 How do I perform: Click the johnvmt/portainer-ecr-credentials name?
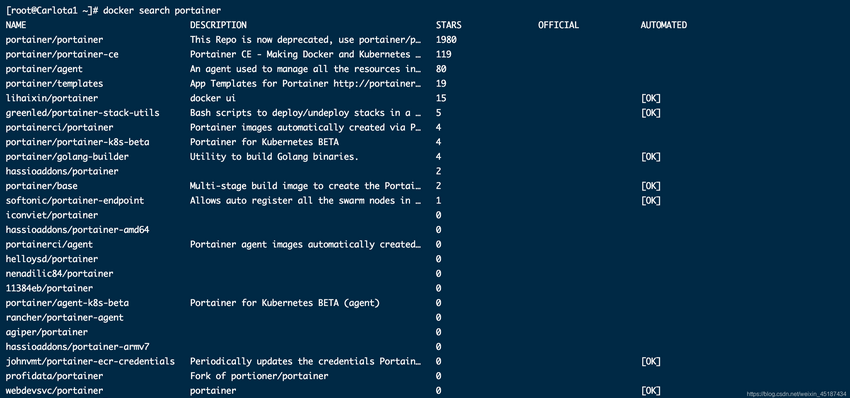90,361
